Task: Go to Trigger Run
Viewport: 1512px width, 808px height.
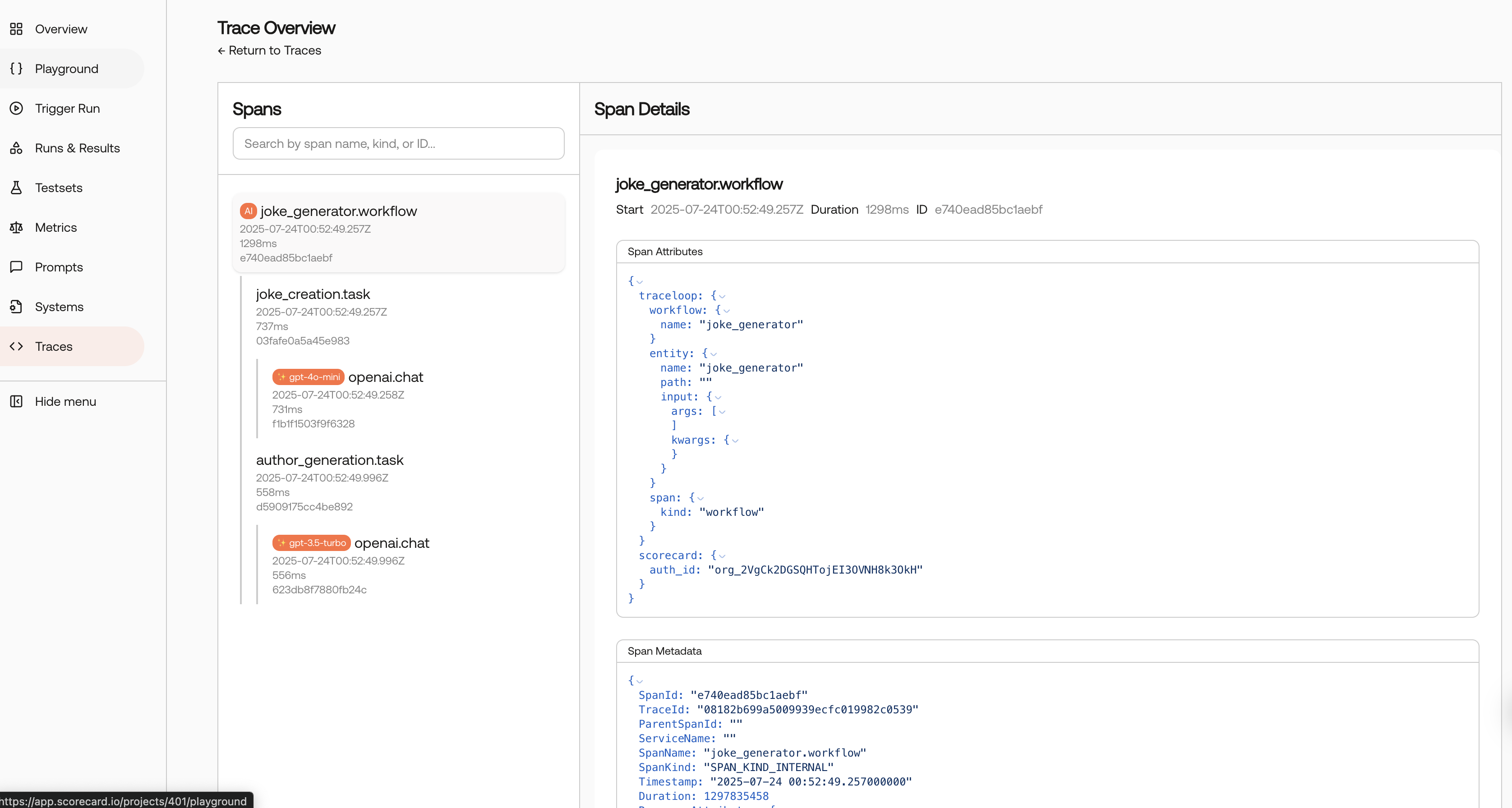Action: (72, 109)
